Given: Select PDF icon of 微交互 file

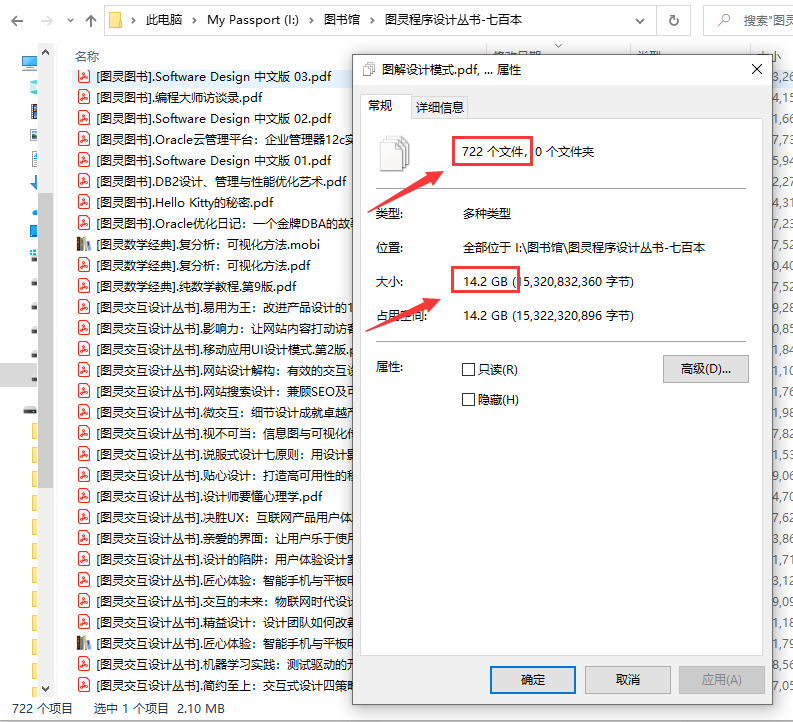Looking at the screenshot, I should point(83,413).
